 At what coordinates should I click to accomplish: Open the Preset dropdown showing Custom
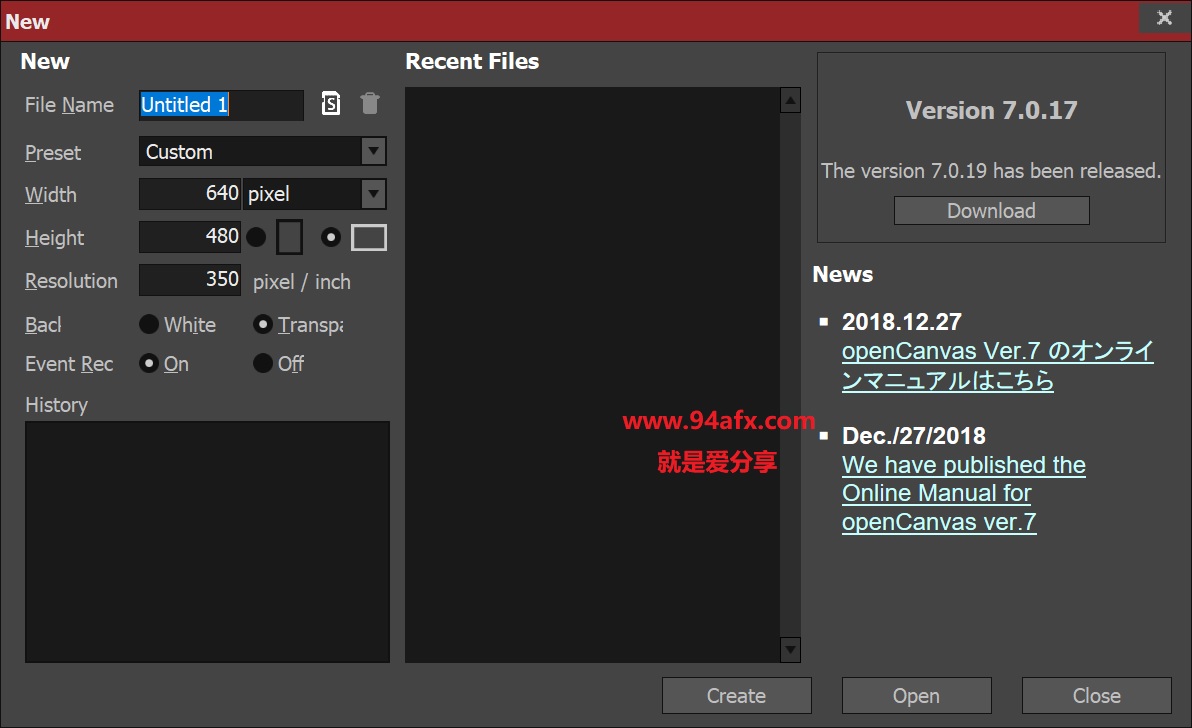262,151
